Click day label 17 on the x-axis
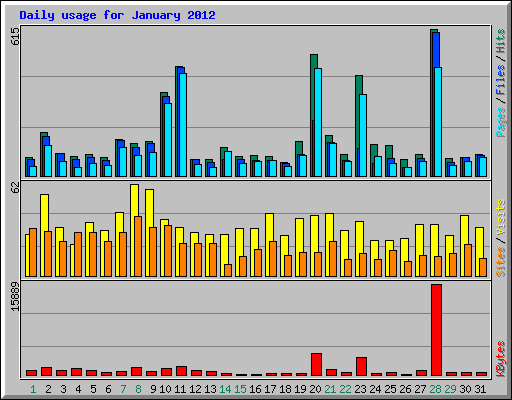 pyautogui.click(x=270, y=389)
